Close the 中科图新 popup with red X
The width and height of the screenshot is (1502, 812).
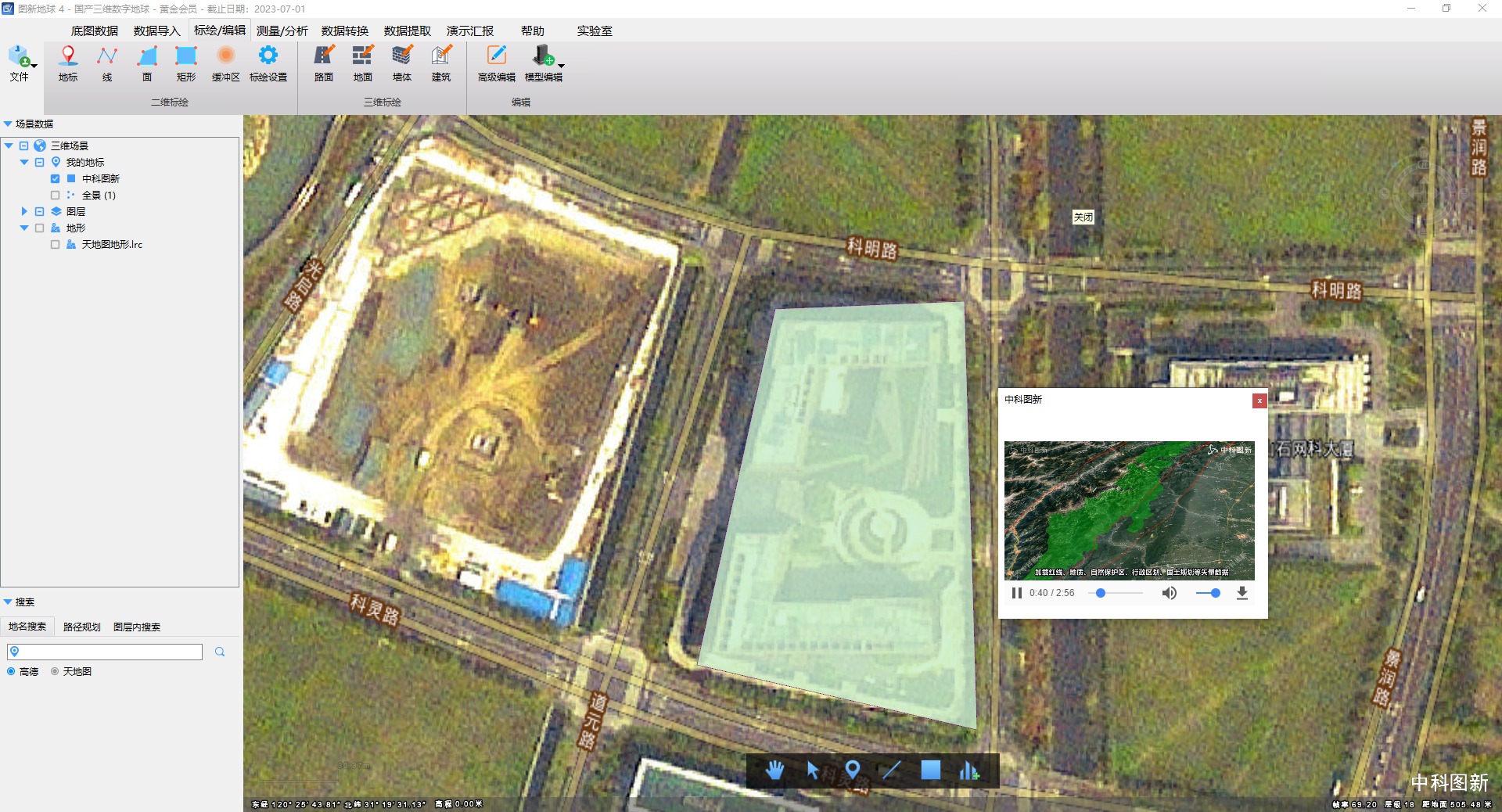pyautogui.click(x=1259, y=401)
